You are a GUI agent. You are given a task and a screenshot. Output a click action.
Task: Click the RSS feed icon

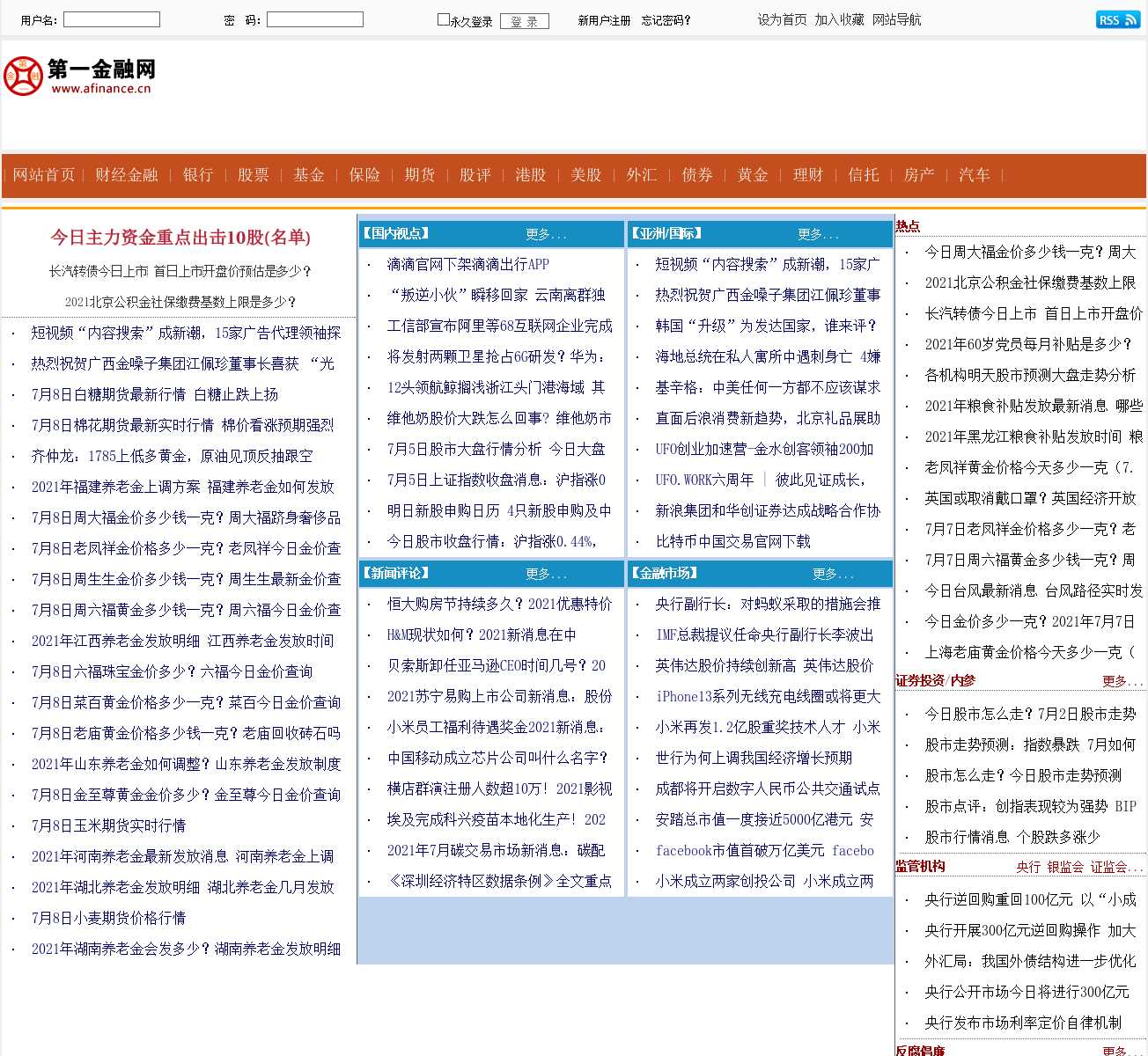click(1117, 19)
